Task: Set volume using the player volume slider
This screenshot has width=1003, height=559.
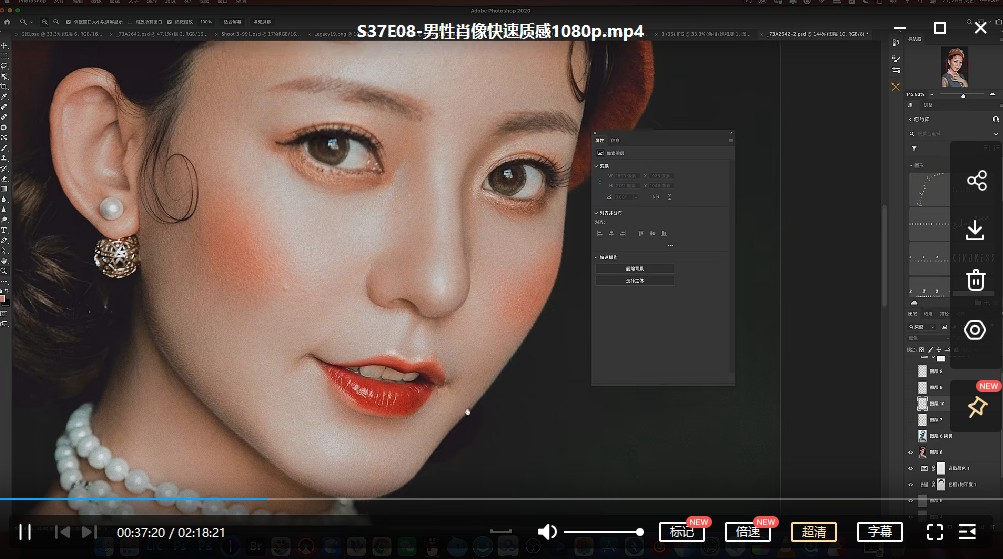Action: point(603,532)
